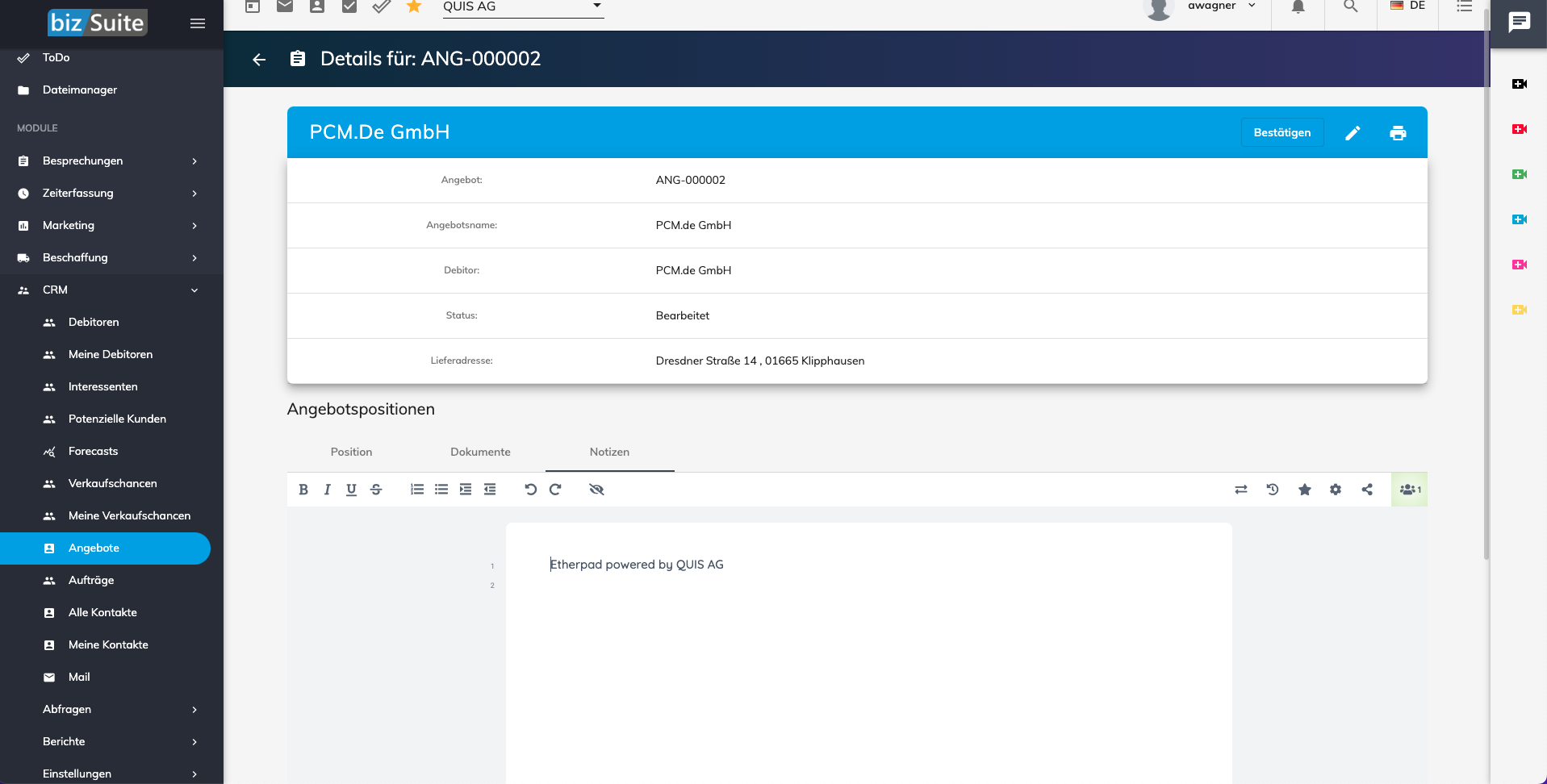1547x784 pixels.
Task: Click into the Etherpad text line
Action: pos(637,565)
